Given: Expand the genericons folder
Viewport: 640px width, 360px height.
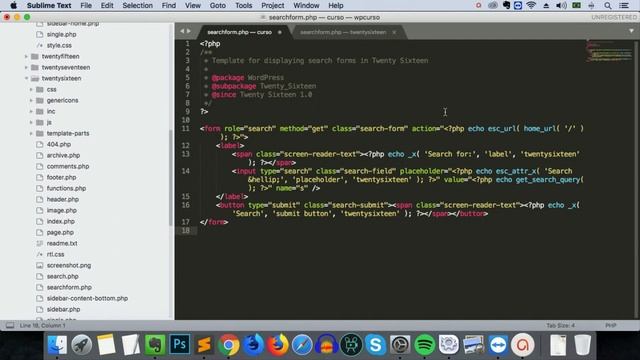Looking at the screenshot, I should (31, 100).
